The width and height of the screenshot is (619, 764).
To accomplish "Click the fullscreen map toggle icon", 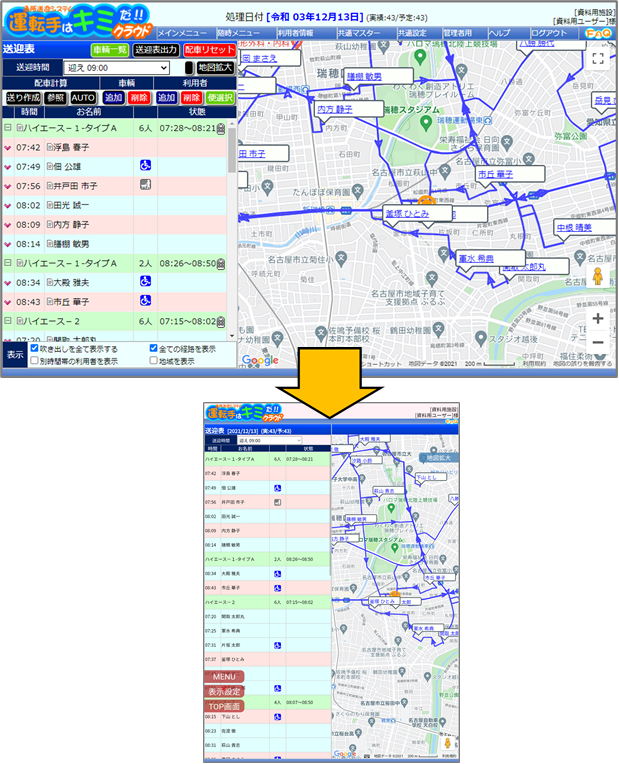I will (x=598, y=59).
